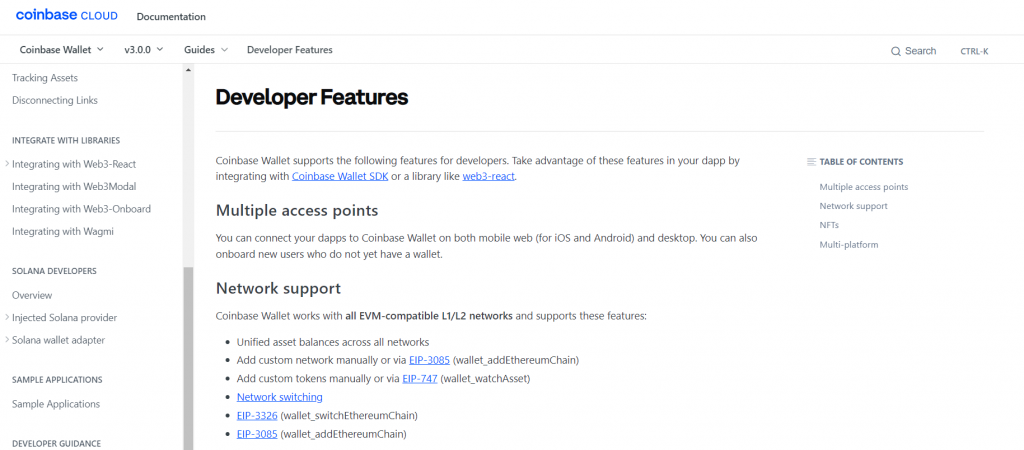Follow the Network switching link
This screenshot has width=1024, height=450.
280,396
